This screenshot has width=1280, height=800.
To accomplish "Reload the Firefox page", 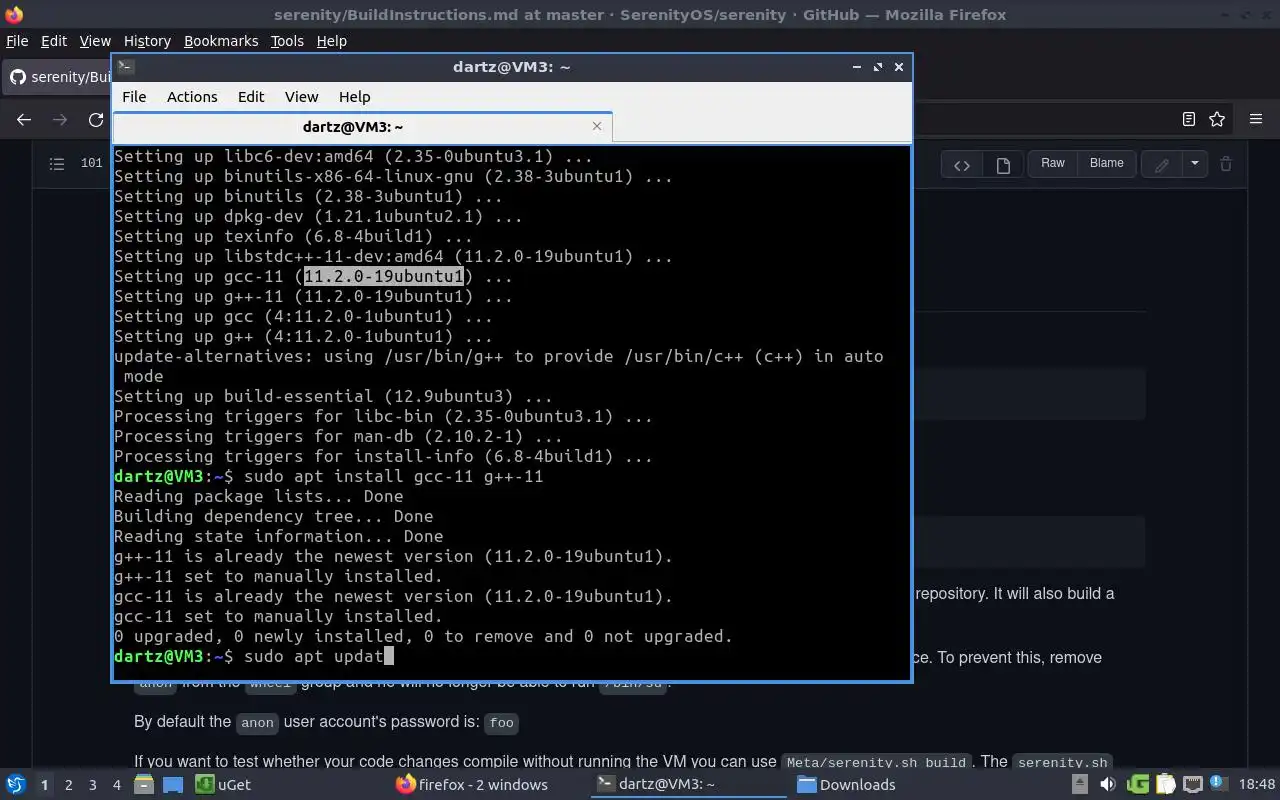I will [x=96, y=119].
